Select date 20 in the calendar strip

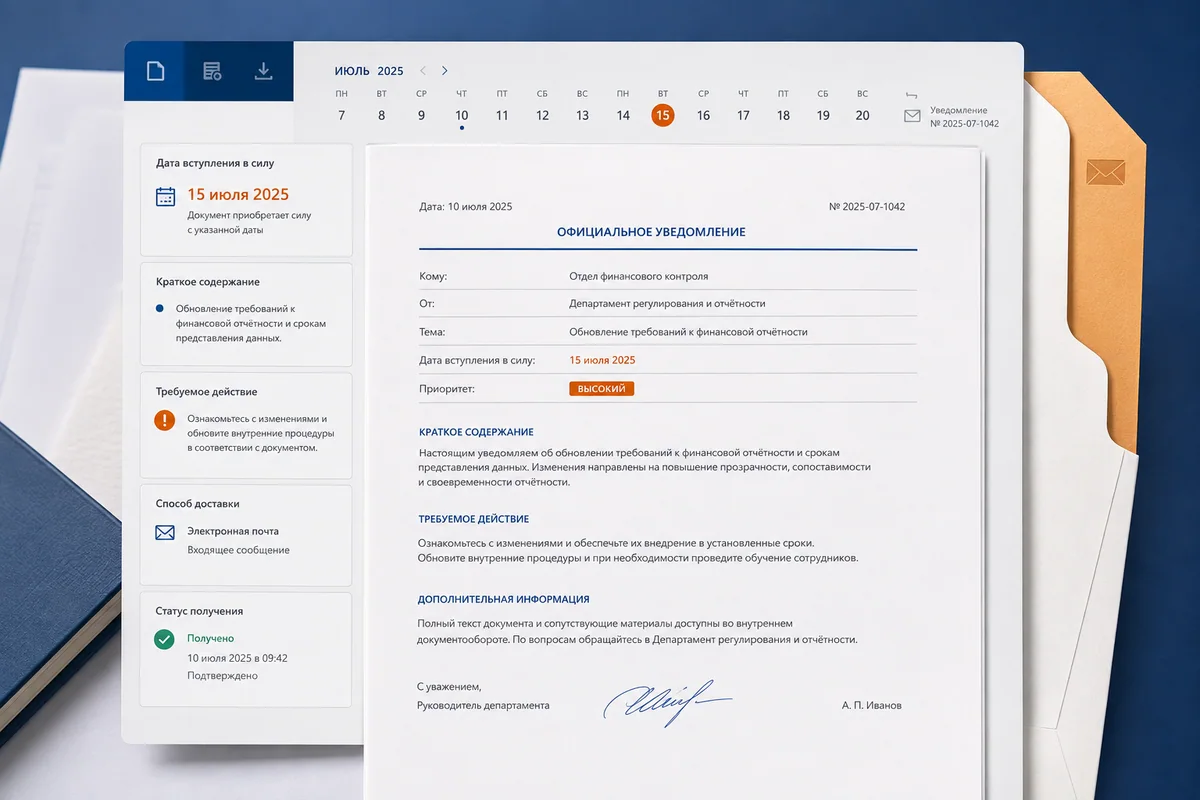point(862,115)
